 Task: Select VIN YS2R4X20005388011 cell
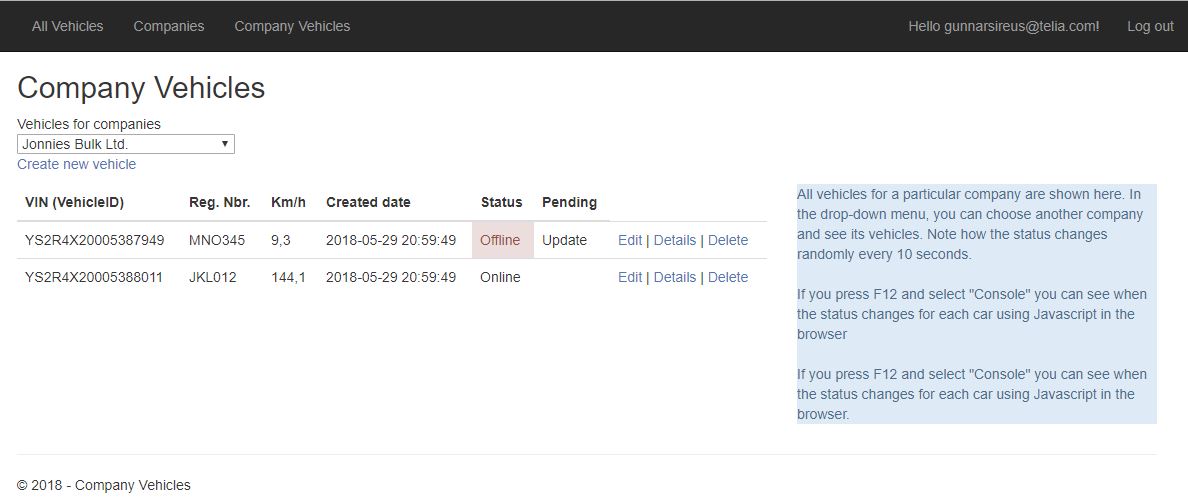pos(94,277)
